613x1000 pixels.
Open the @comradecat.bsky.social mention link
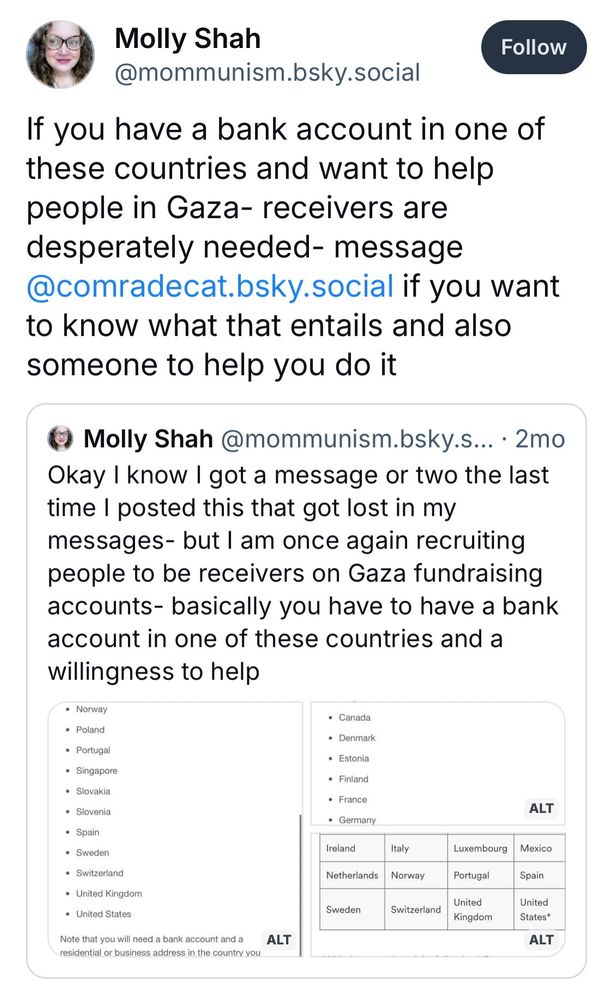coord(210,286)
